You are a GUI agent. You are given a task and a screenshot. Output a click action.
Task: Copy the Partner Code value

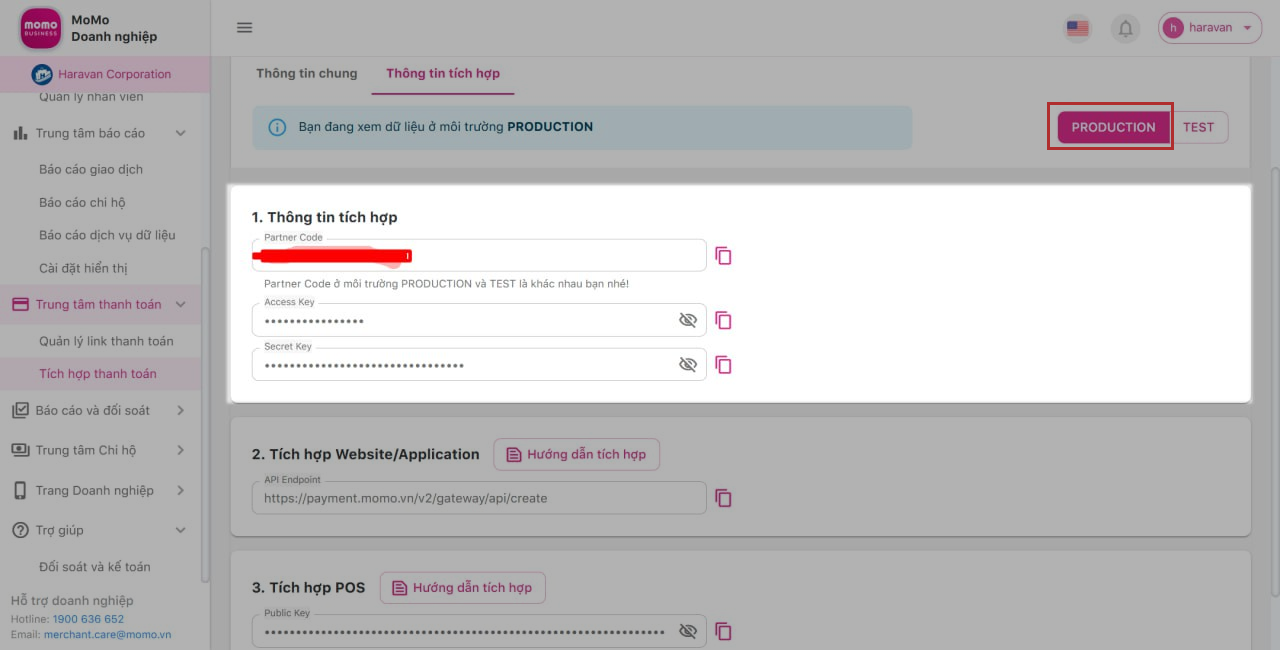(x=723, y=256)
